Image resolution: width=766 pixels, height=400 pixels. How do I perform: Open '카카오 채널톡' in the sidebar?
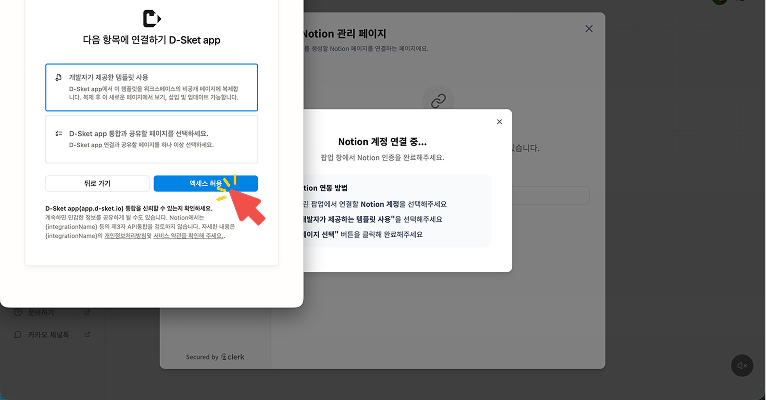point(48,335)
